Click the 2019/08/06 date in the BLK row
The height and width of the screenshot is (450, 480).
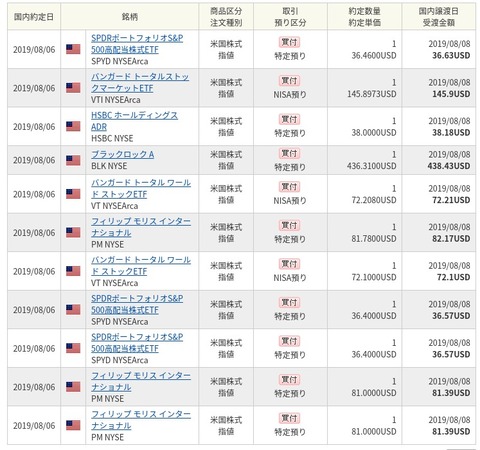34,160
